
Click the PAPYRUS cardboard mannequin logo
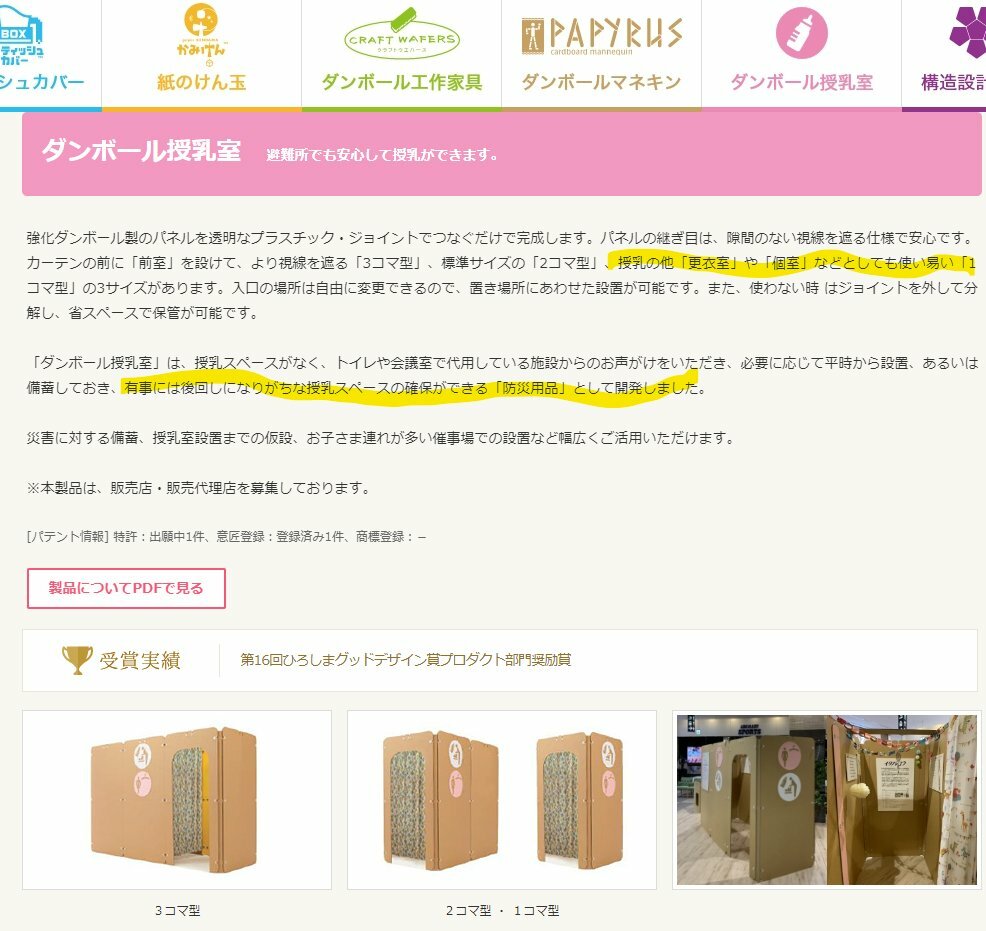pyautogui.click(x=601, y=36)
